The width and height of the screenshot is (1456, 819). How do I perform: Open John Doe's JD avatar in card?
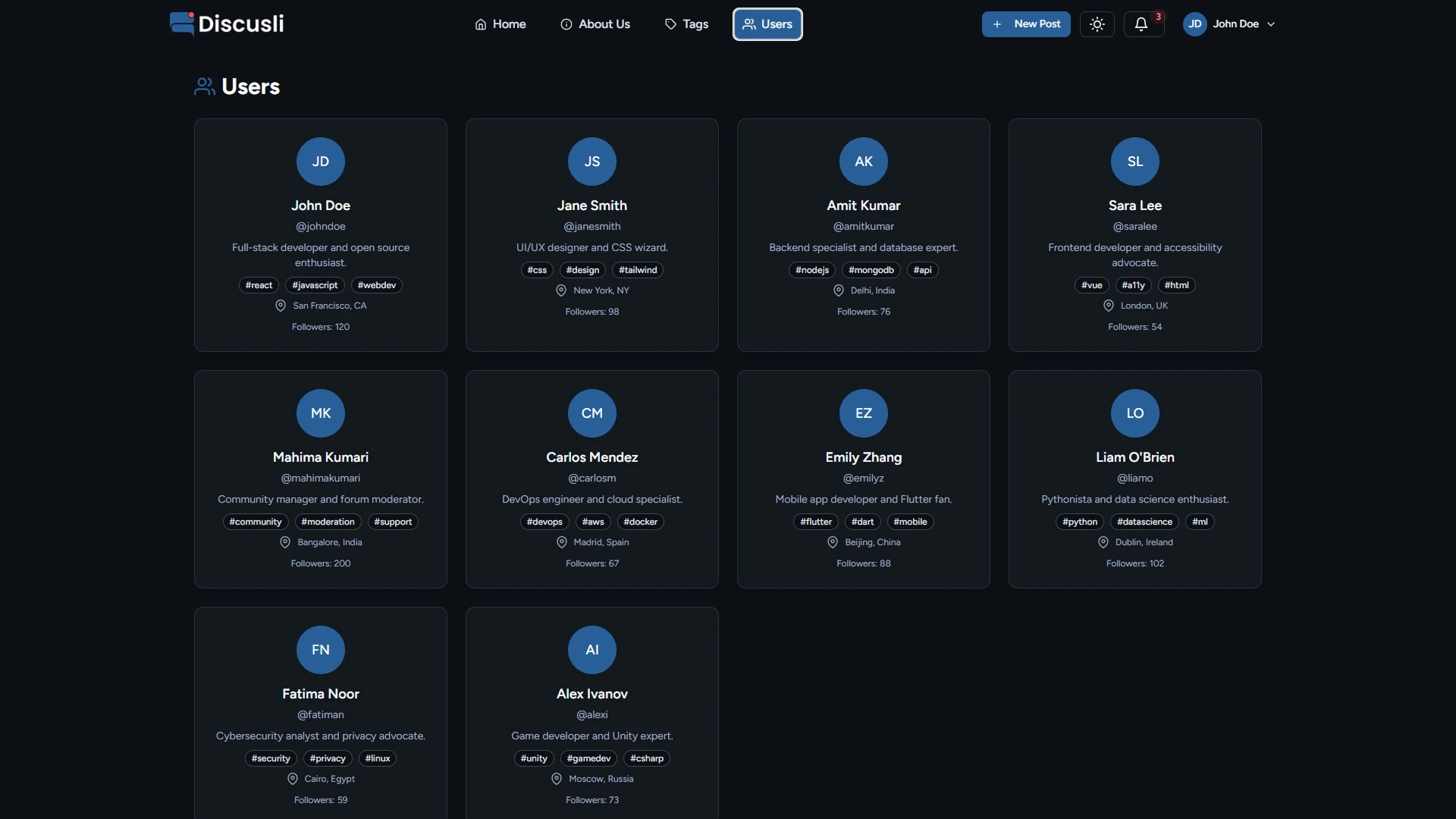coord(321,162)
